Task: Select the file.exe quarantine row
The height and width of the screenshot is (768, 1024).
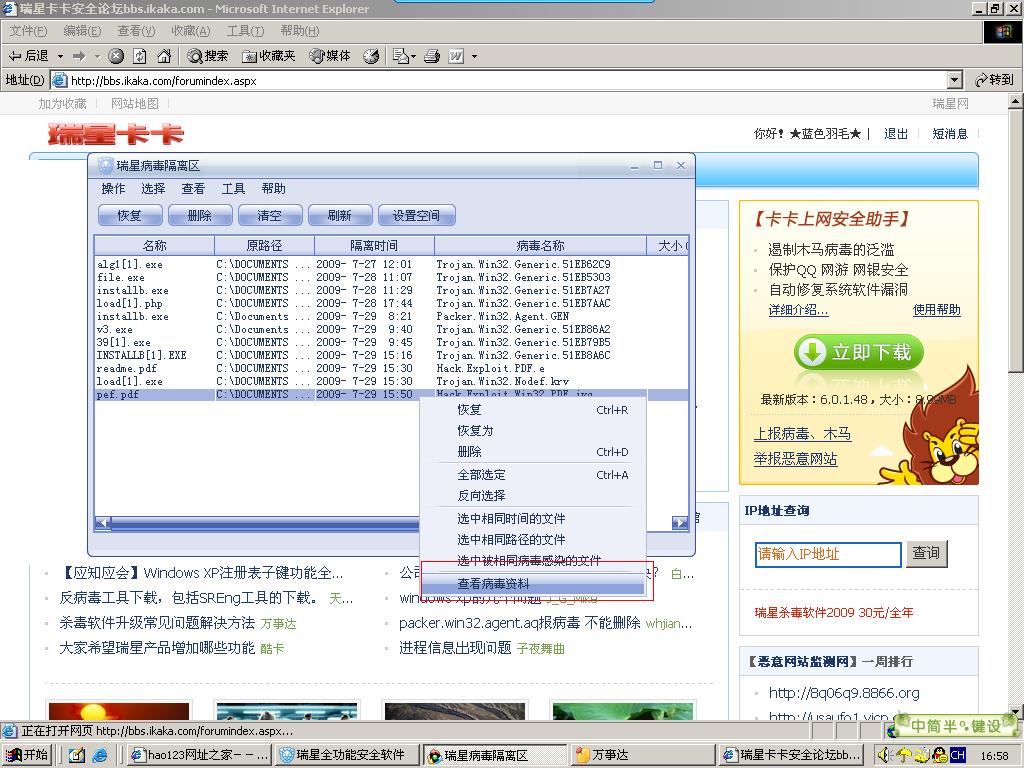Action: [x=392, y=277]
